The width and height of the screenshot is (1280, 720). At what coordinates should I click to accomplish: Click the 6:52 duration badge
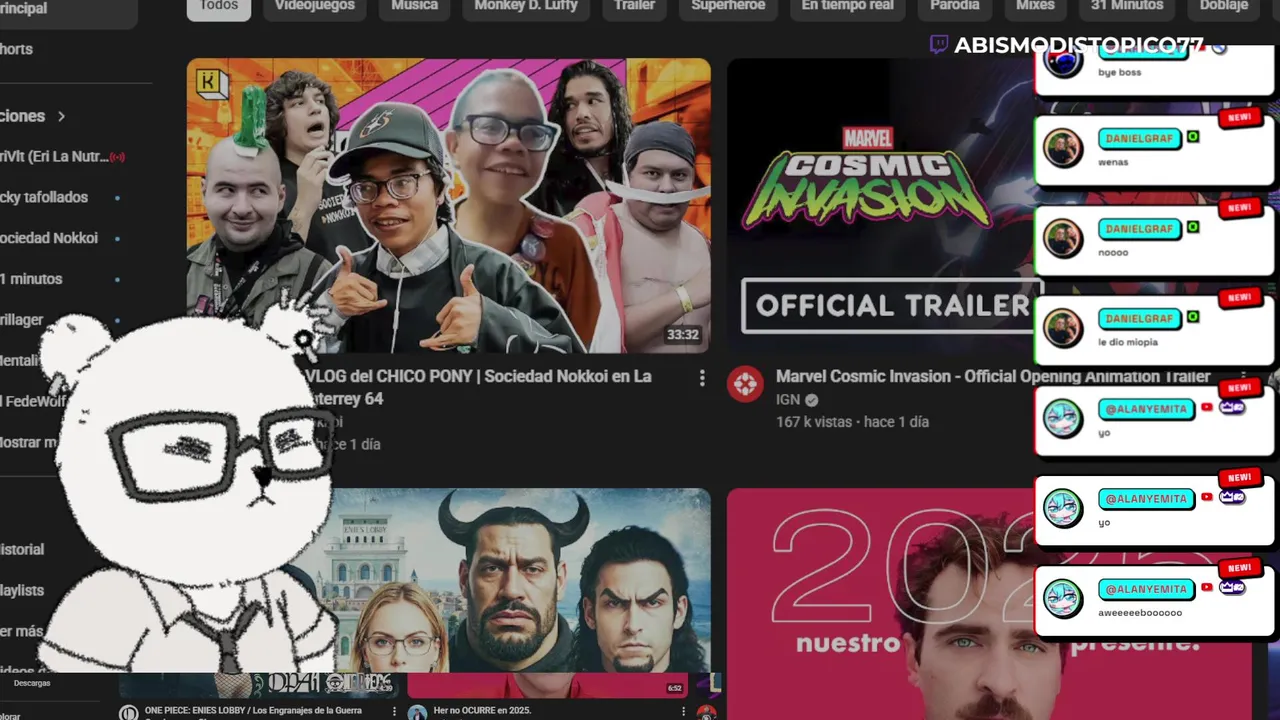pyautogui.click(x=675, y=688)
